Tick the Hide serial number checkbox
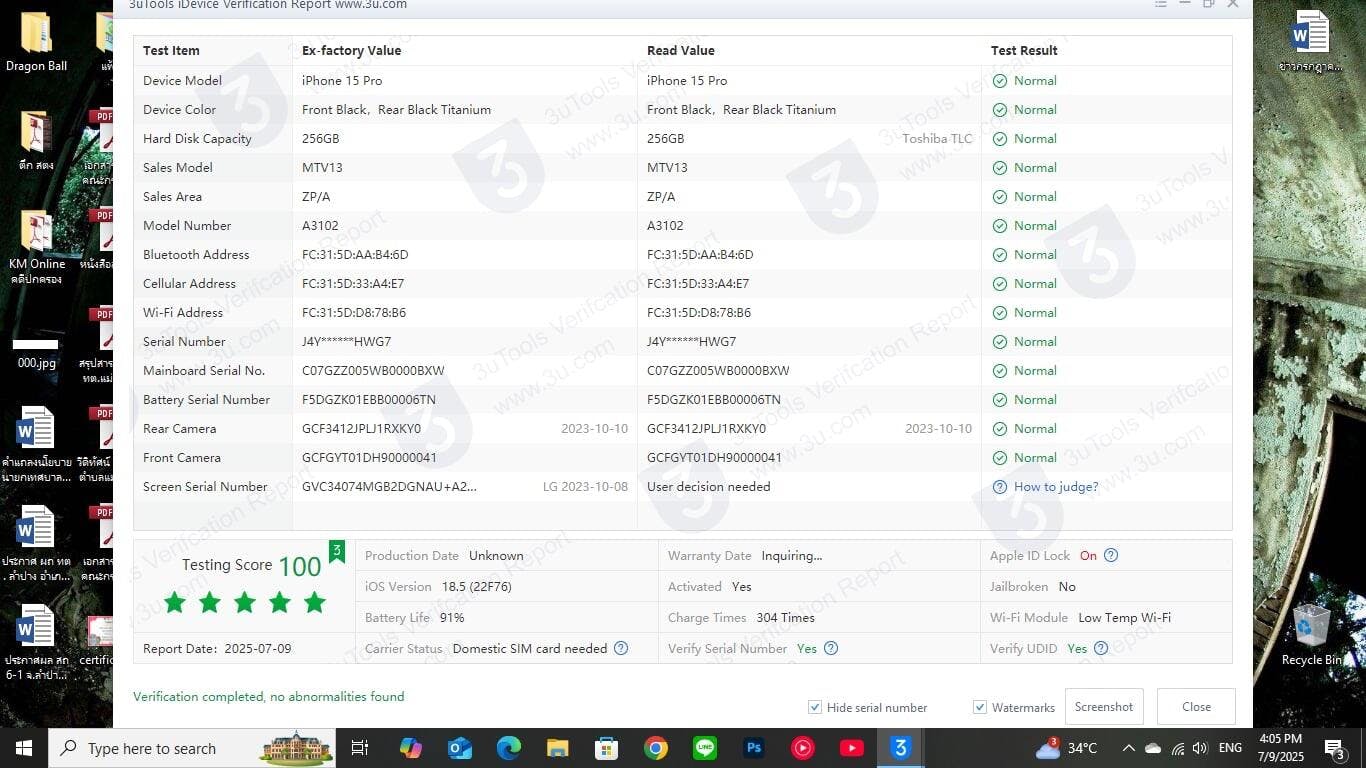The width and height of the screenshot is (1366, 768). coord(815,707)
